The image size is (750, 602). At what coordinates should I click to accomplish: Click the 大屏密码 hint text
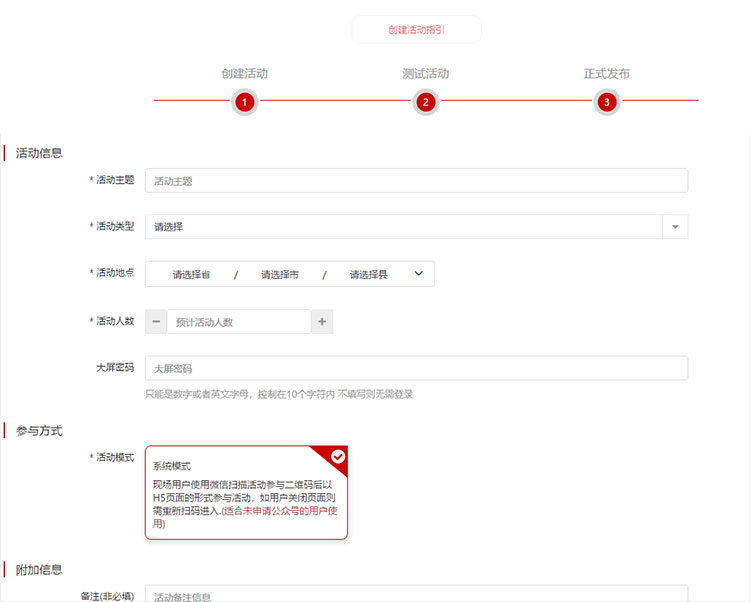279,394
